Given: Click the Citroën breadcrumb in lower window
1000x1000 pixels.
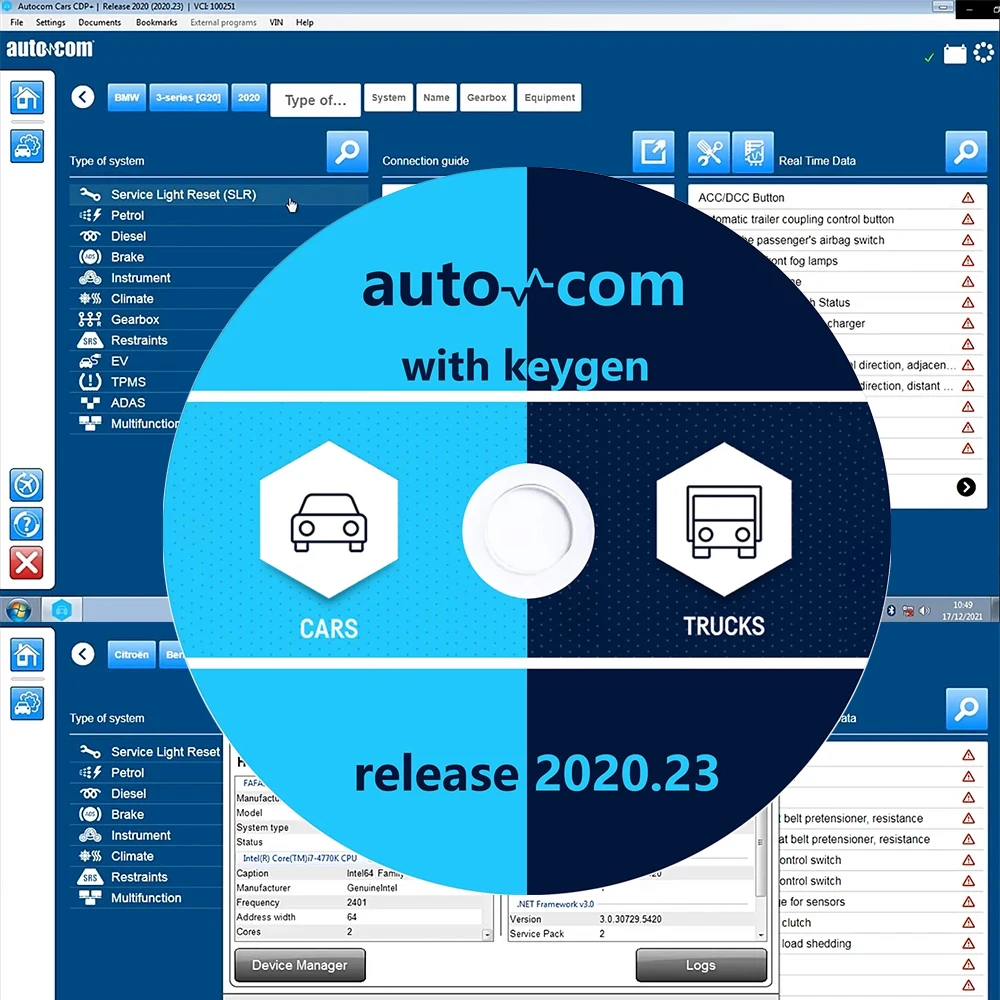Looking at the screenshot, I should click(131, 654).
